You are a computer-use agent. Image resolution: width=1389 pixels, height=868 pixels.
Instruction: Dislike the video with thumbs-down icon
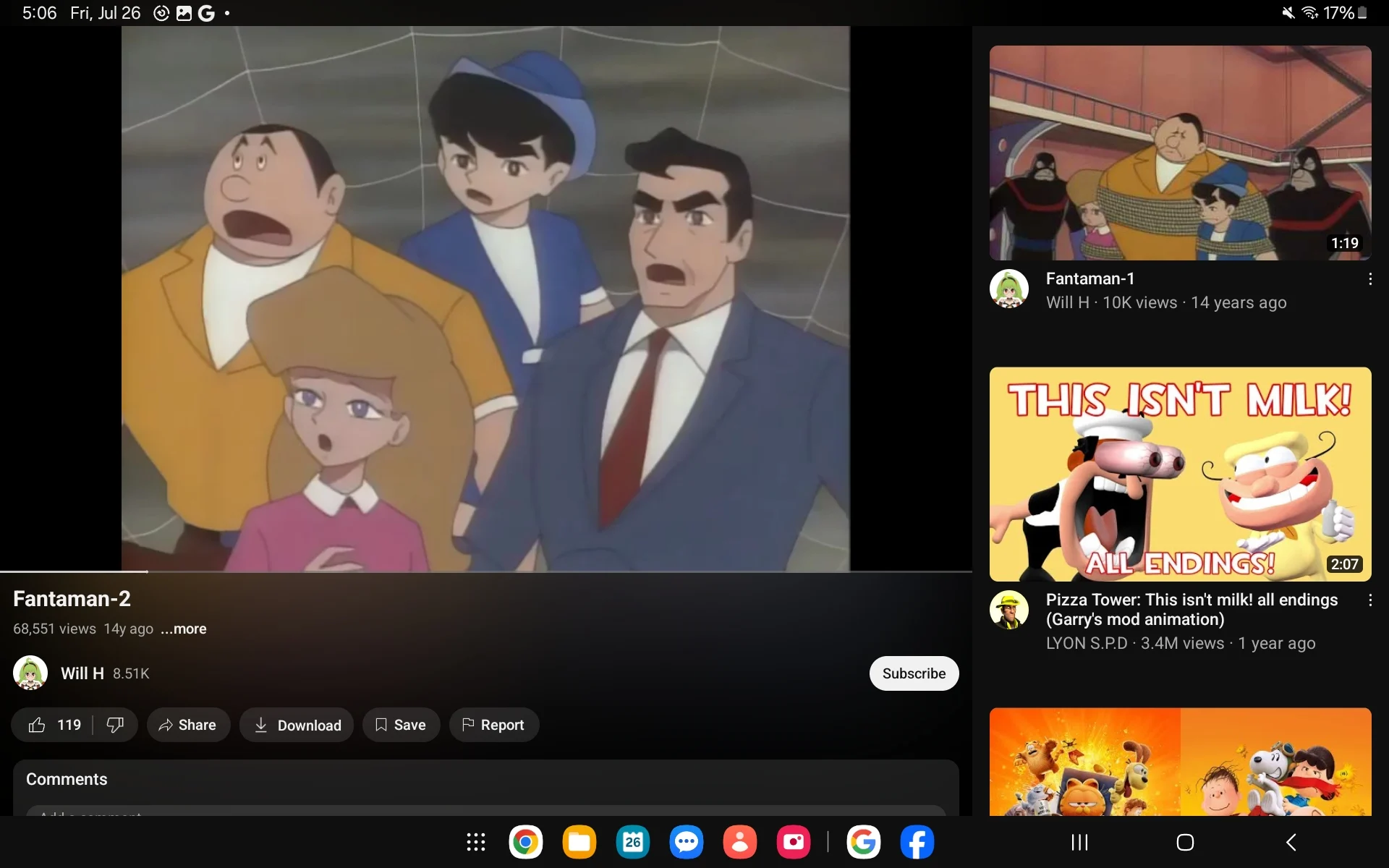coord(115,725)
